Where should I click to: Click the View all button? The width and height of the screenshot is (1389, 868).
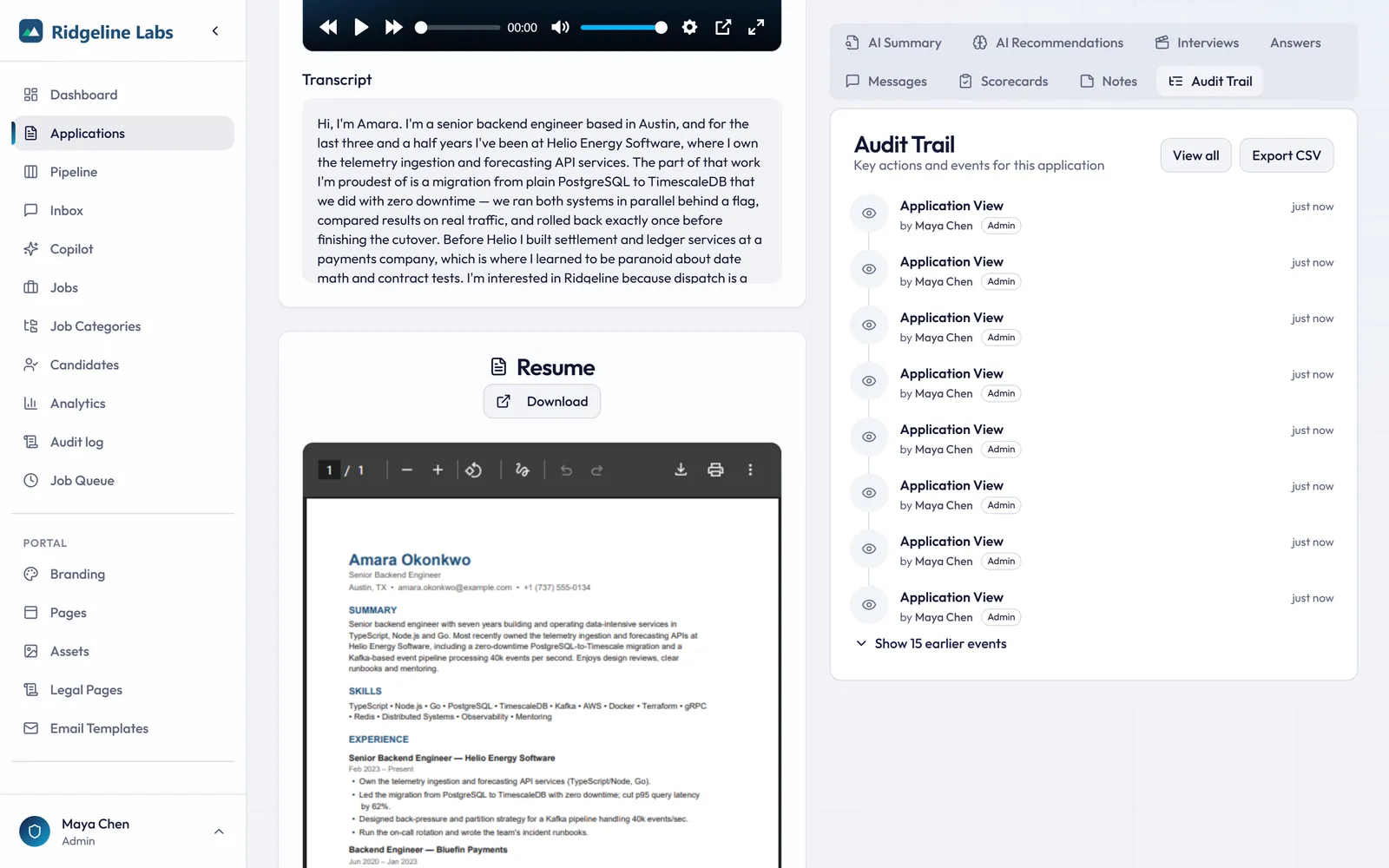(1195, 155)
